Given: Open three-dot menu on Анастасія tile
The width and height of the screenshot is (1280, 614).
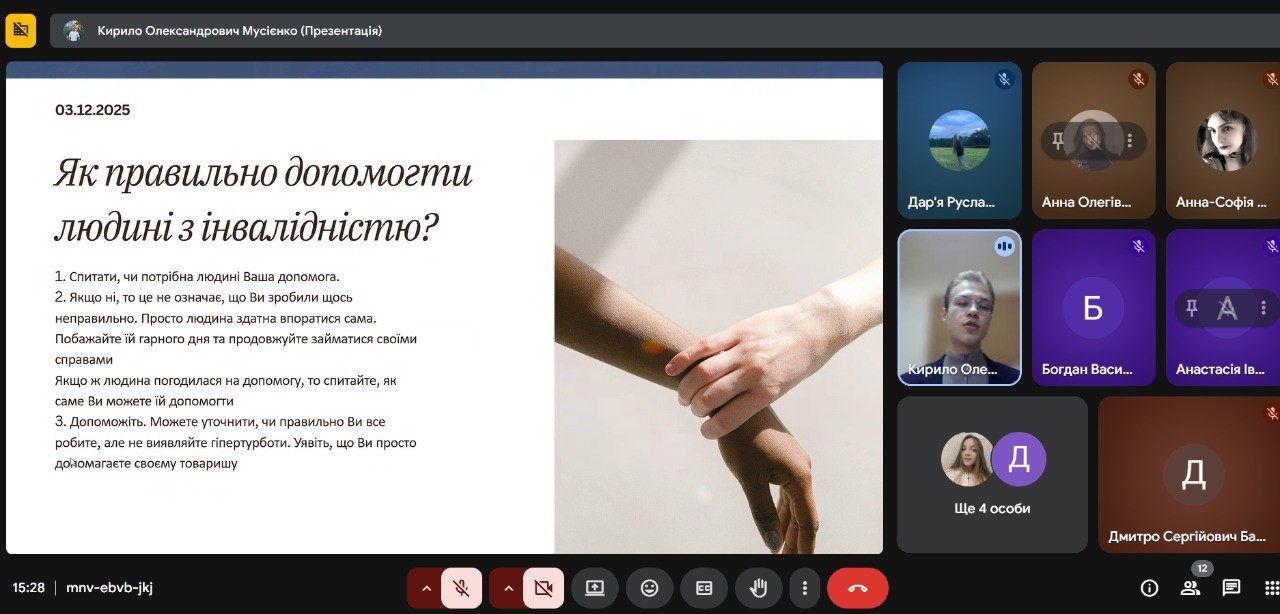Looking at the screenshot, I should [1263, 308].
